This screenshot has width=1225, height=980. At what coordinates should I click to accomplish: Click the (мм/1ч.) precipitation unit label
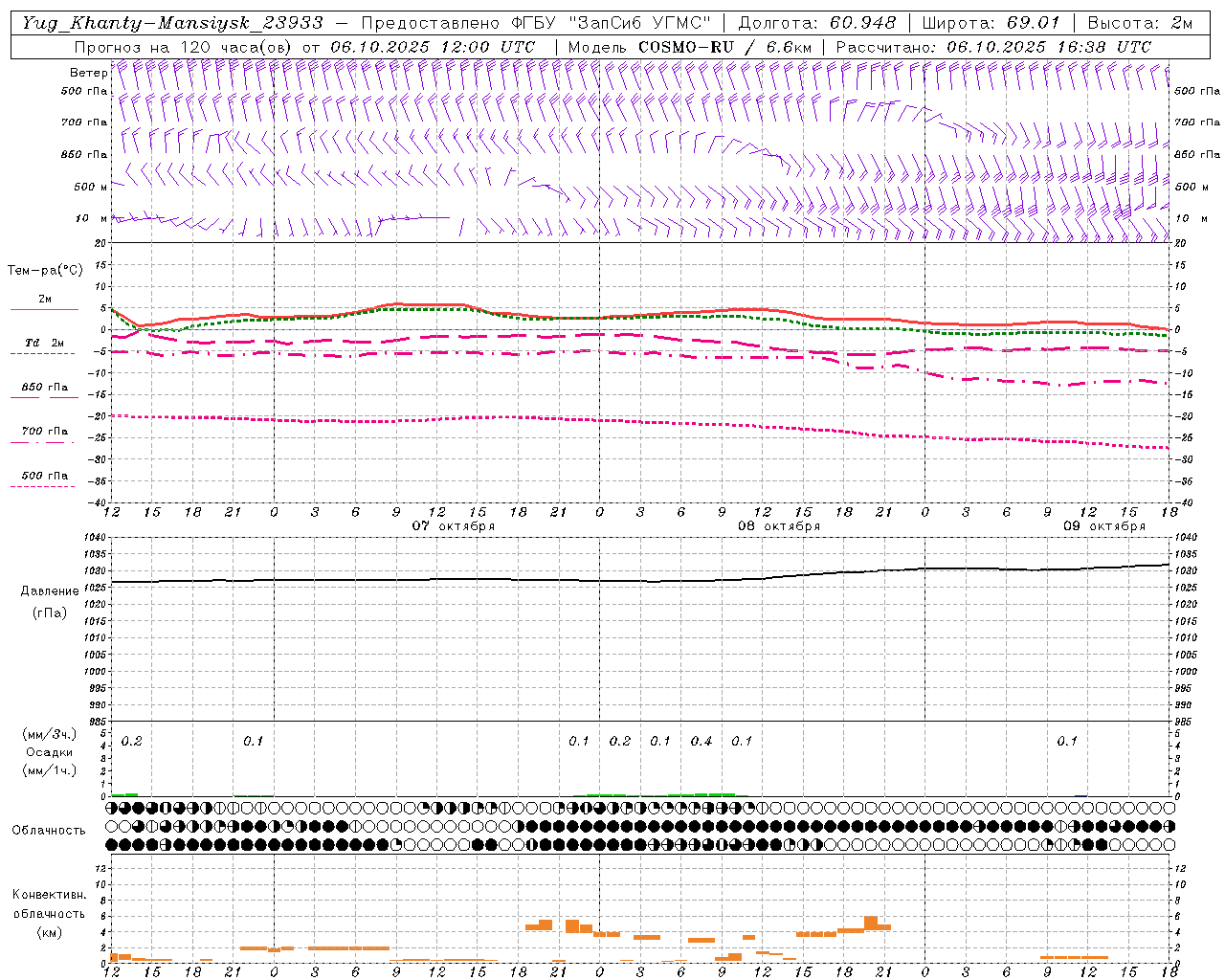50,770
